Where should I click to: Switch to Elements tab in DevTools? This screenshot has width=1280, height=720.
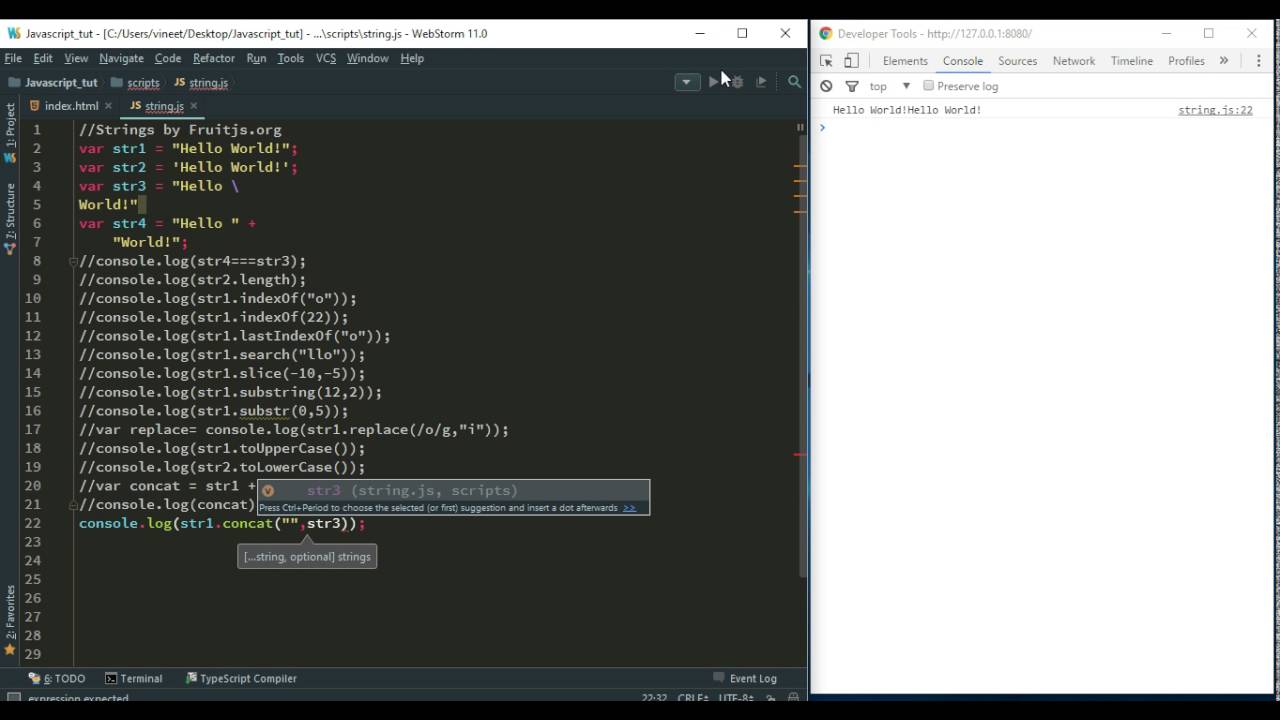click(x=905, y=61)
